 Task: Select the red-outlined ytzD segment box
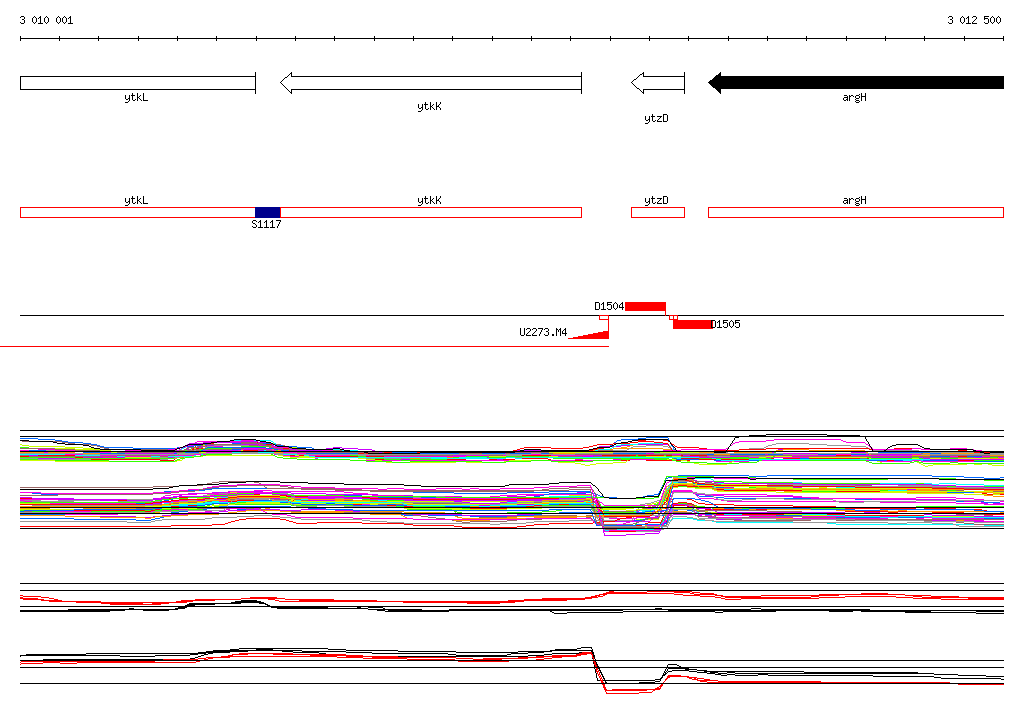658,212
